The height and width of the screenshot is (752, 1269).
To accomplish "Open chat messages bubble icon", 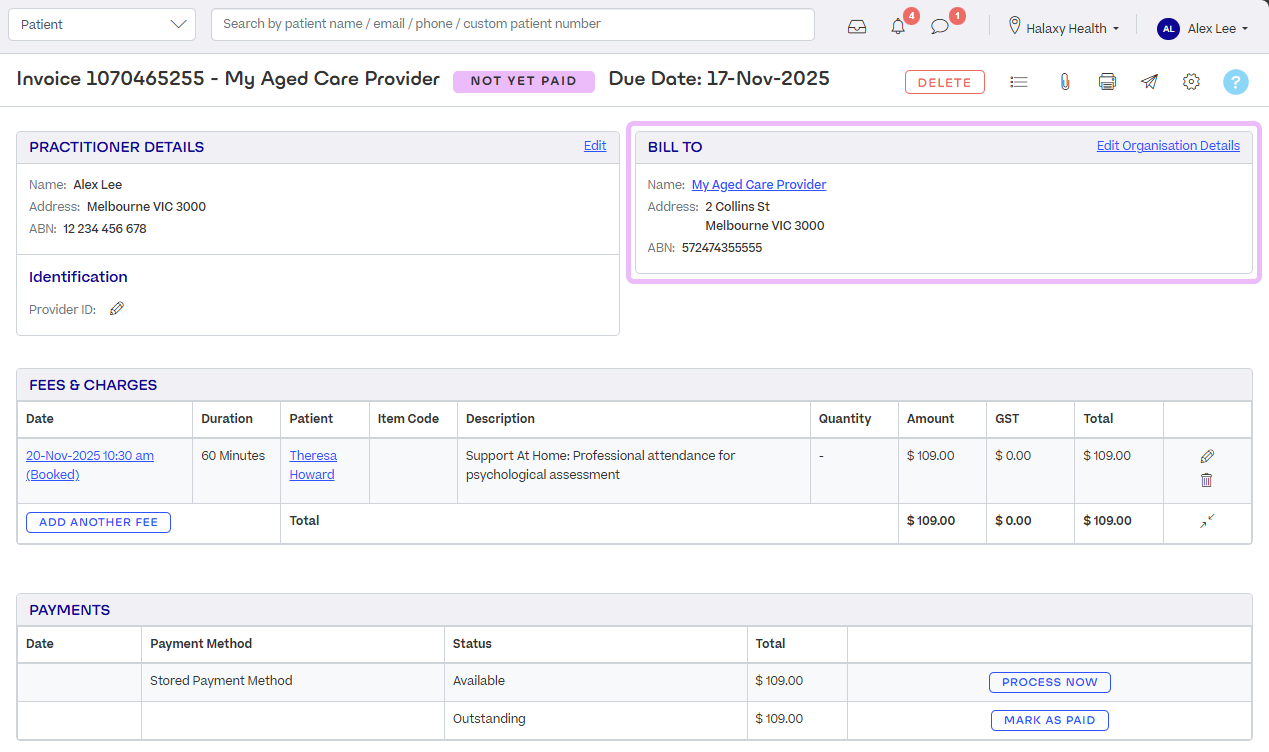I will pyautogui.click(x=940, y=27).
